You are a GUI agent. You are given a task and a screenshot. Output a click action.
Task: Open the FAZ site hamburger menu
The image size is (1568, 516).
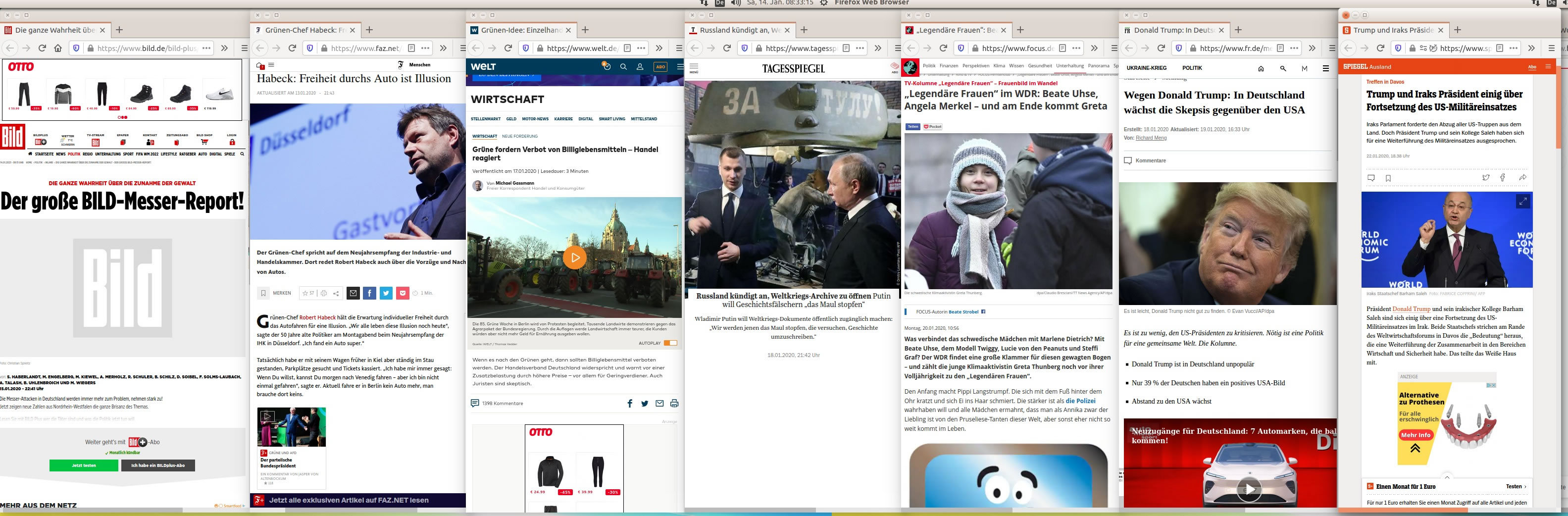click(271, 64)
